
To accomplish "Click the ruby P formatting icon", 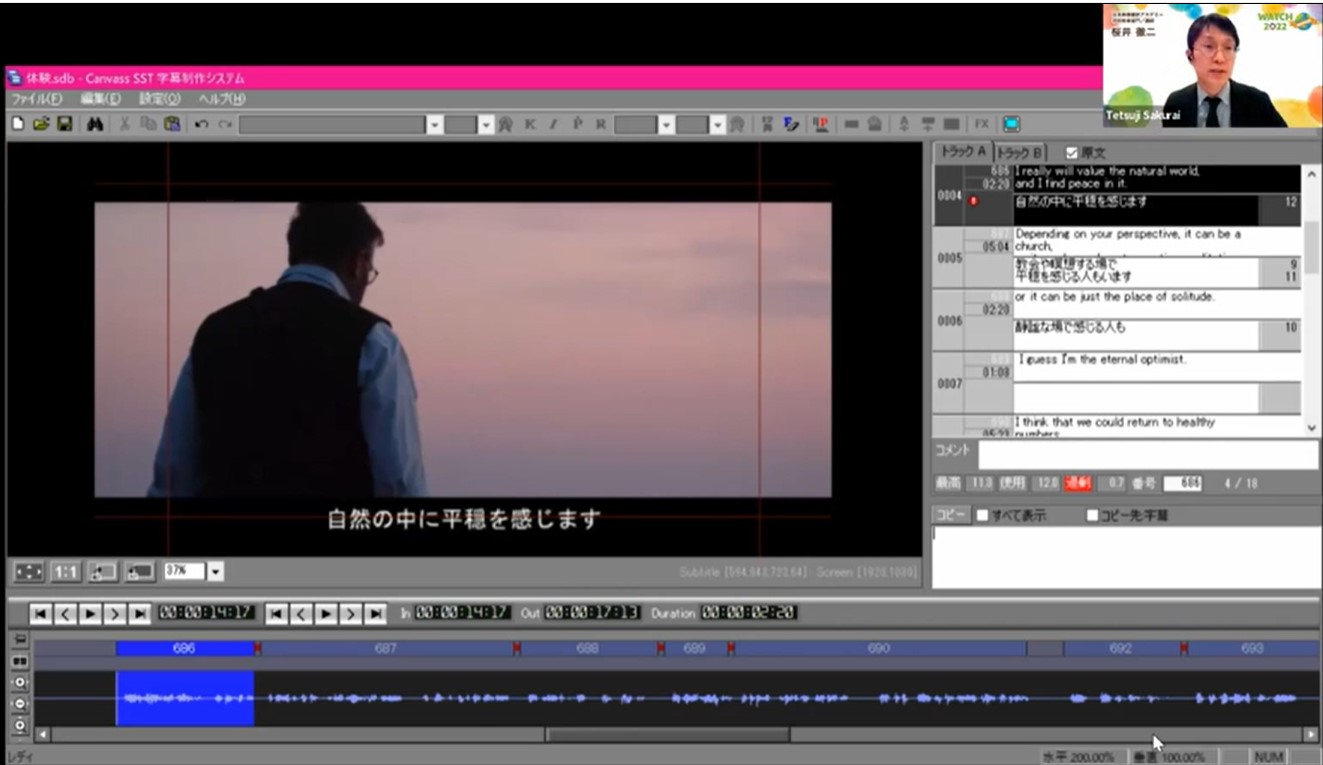I will click(577, 124).
